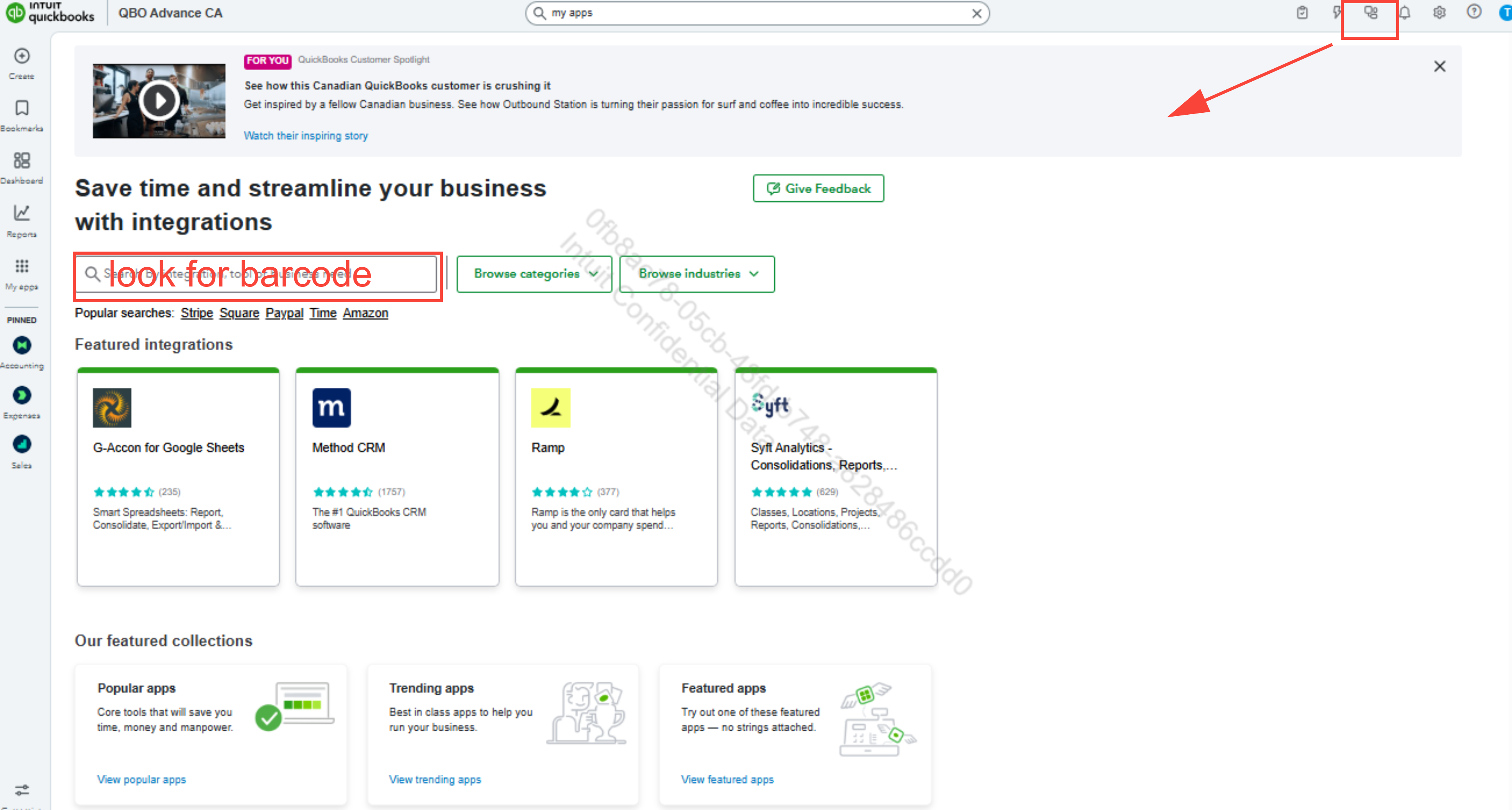Viewport: 1512px width, 810px height.
Task: Open Ramp app logo
Action: [x=551, y=408]
